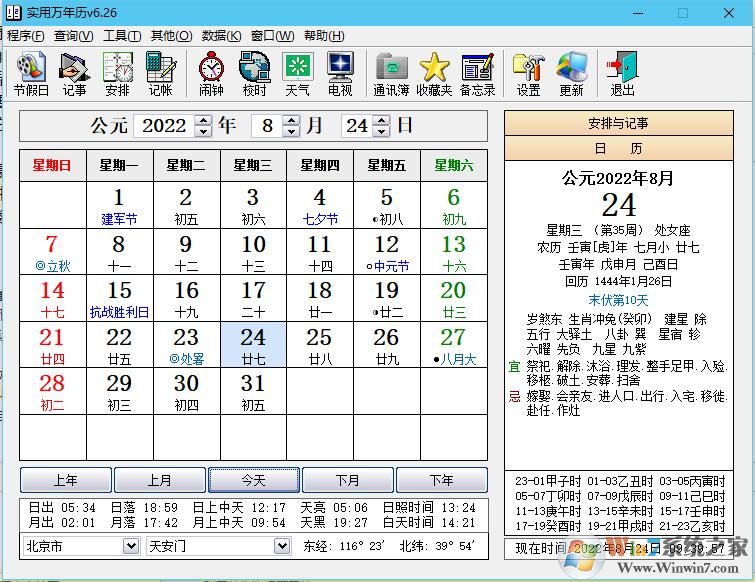Screen dimensions: 755x582
Task: Jump to today with 今天 button
Action: (253, 480)
